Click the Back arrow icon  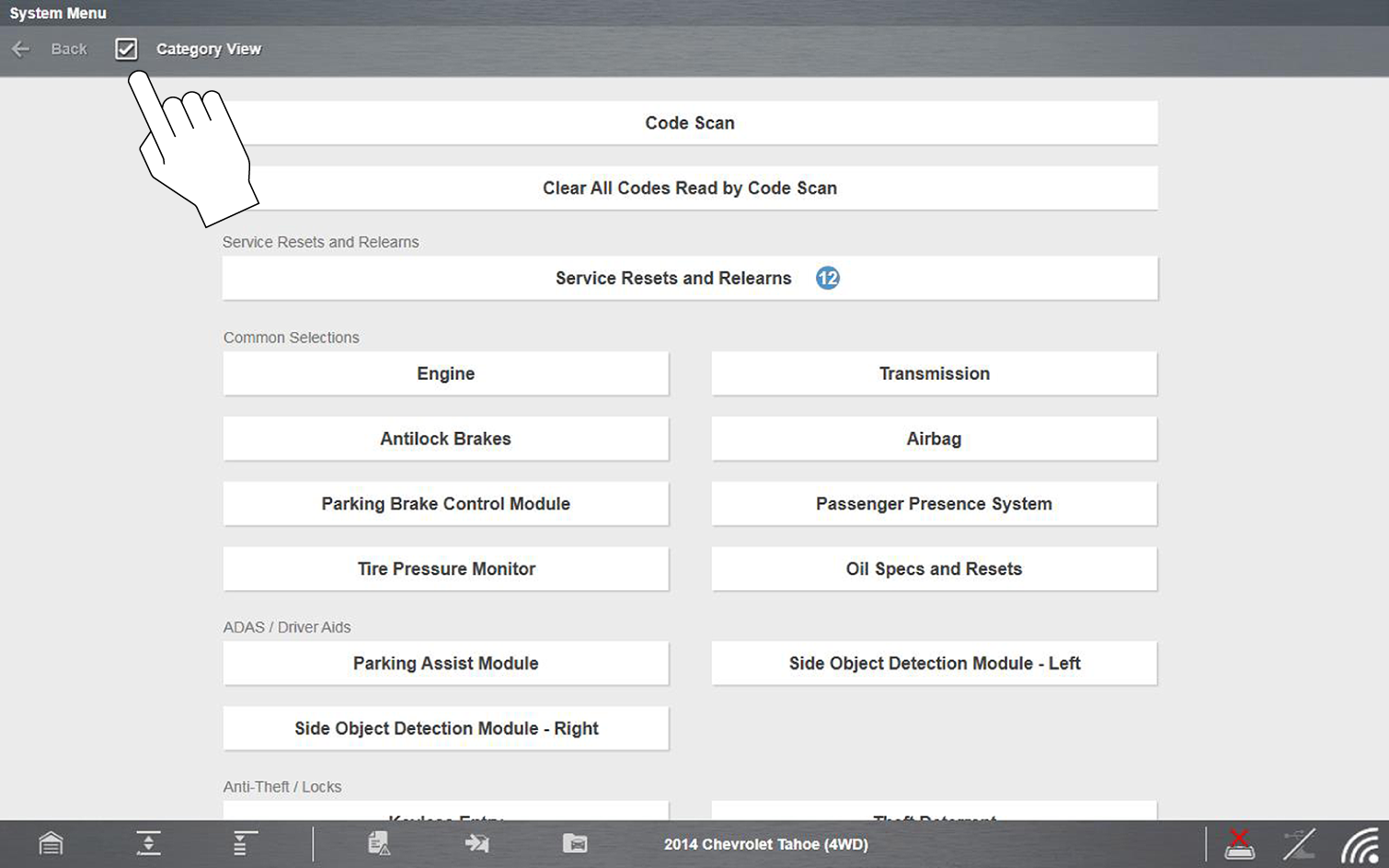pyautogui.click(x=21, y=49)
